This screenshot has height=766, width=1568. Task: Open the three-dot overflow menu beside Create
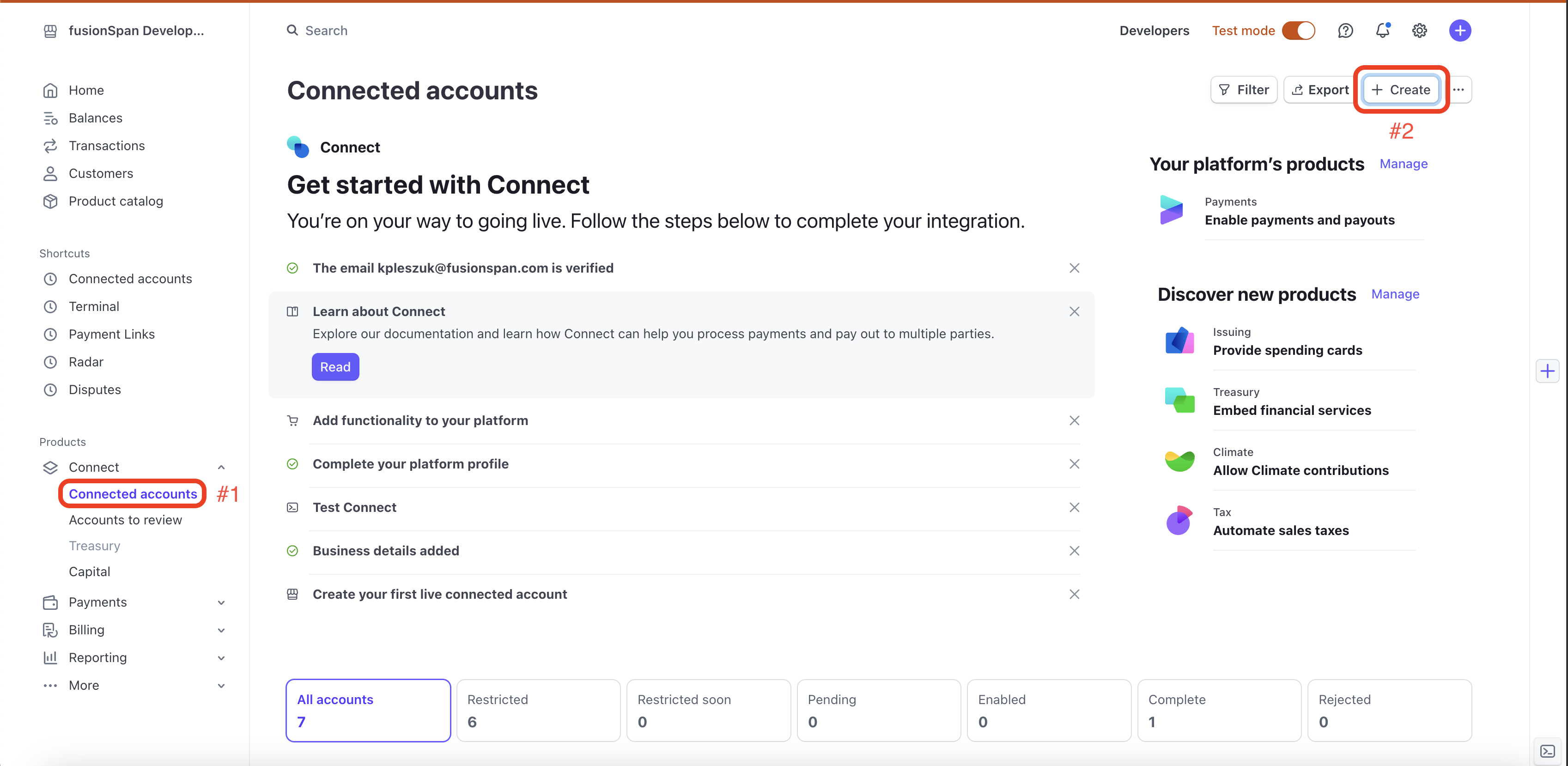1459,90
